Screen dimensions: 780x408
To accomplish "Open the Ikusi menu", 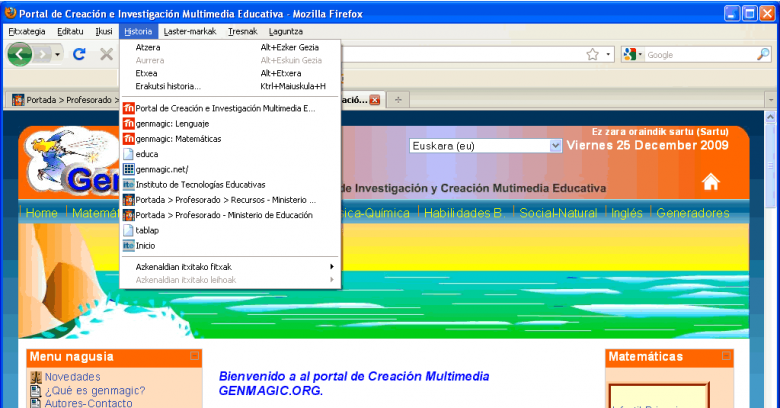I will tap(104, 31).
